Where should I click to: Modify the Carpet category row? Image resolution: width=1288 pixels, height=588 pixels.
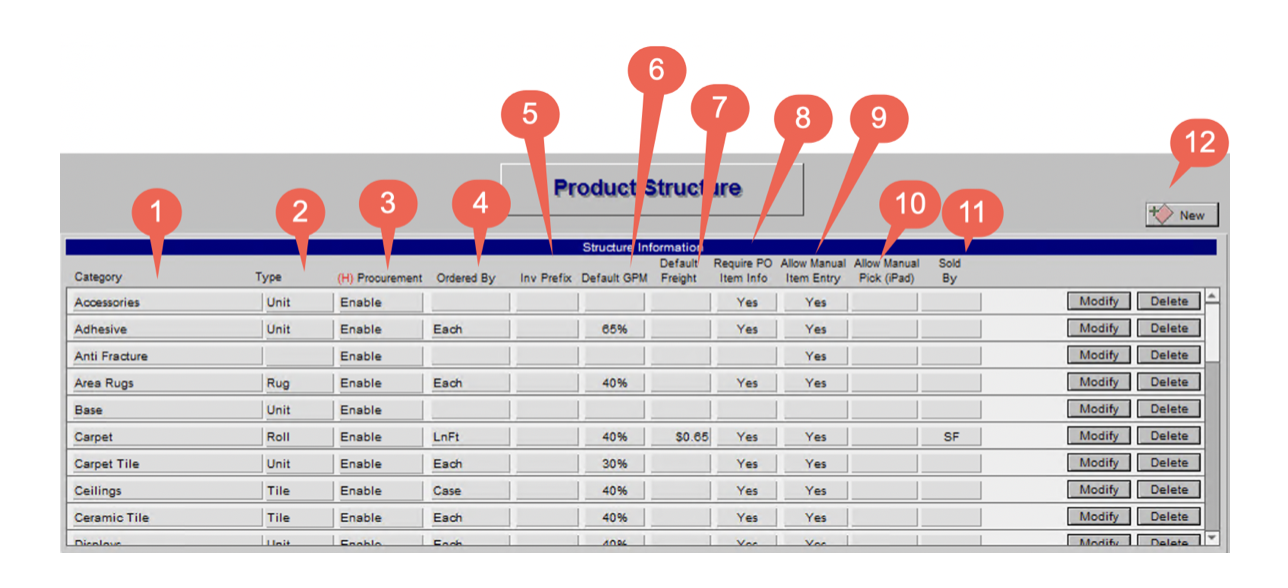tap(1099, 436)
